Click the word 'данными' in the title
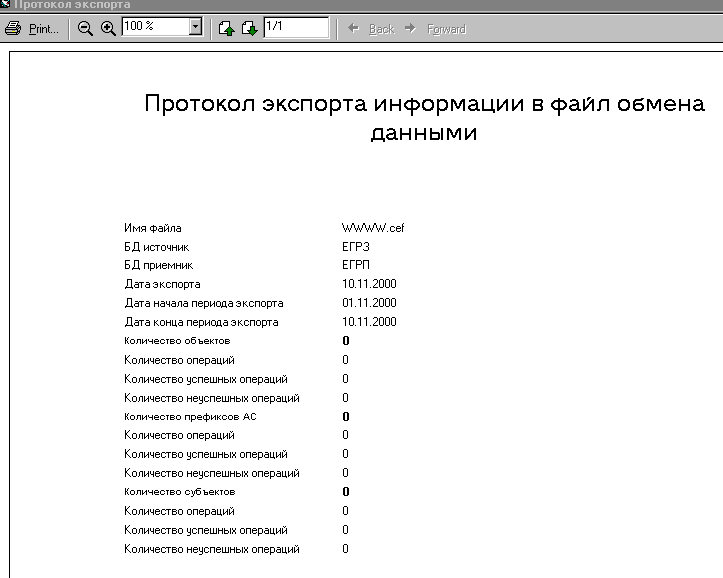 (x=424, y=133)
